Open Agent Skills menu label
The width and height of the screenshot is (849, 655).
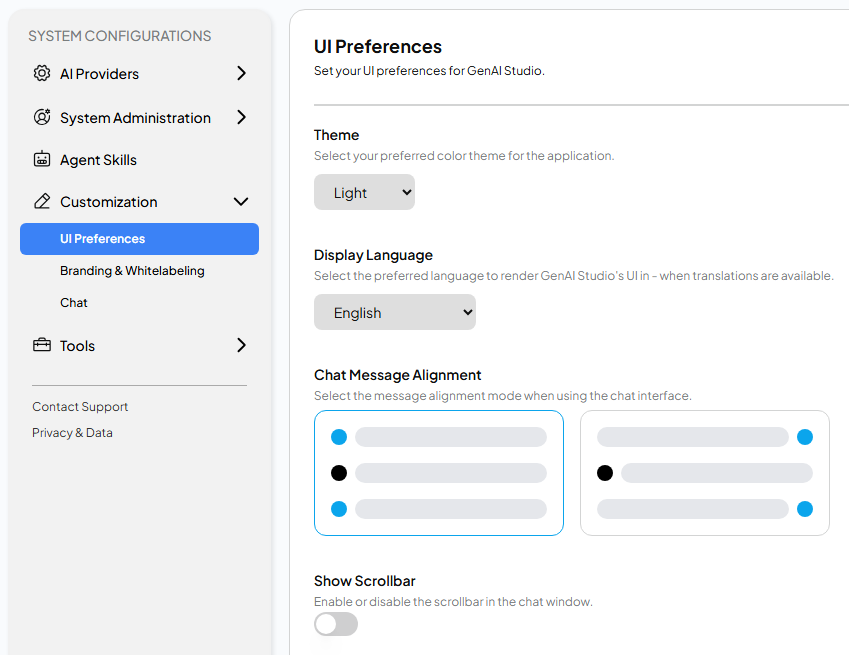coord(98,160)
